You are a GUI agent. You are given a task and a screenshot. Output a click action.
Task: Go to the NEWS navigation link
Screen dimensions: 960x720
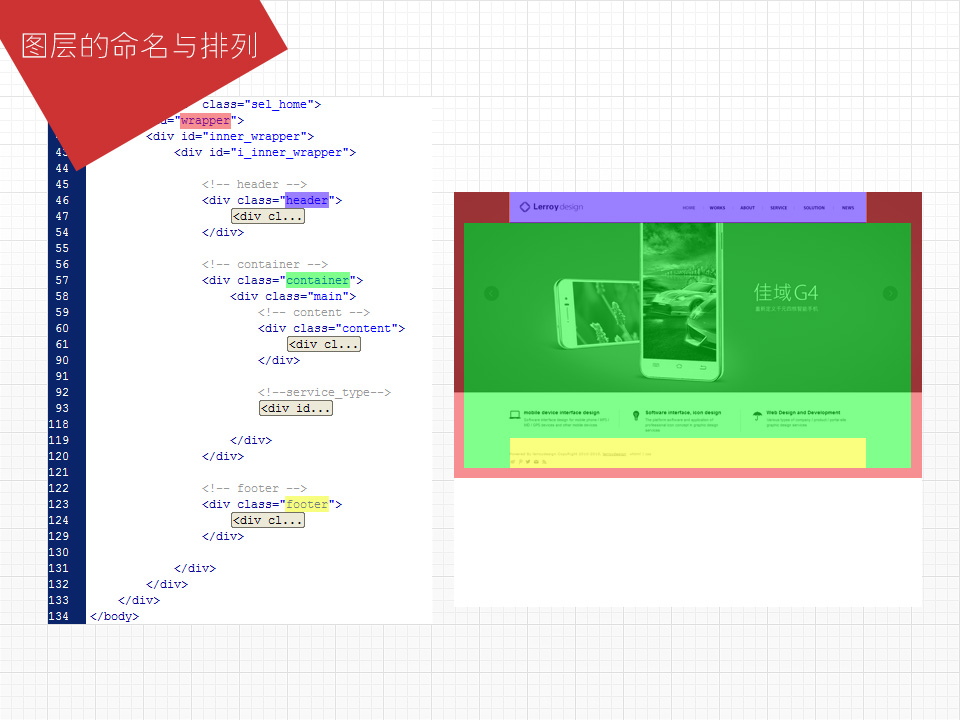[847, 208]
